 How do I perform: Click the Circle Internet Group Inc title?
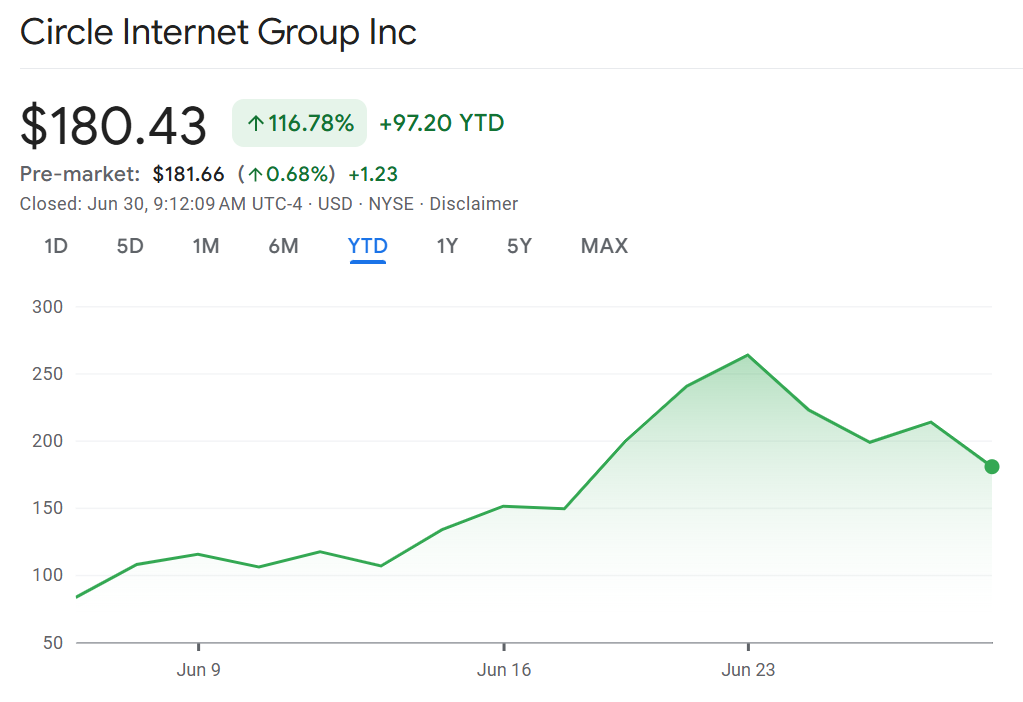[x=218, y=32]
